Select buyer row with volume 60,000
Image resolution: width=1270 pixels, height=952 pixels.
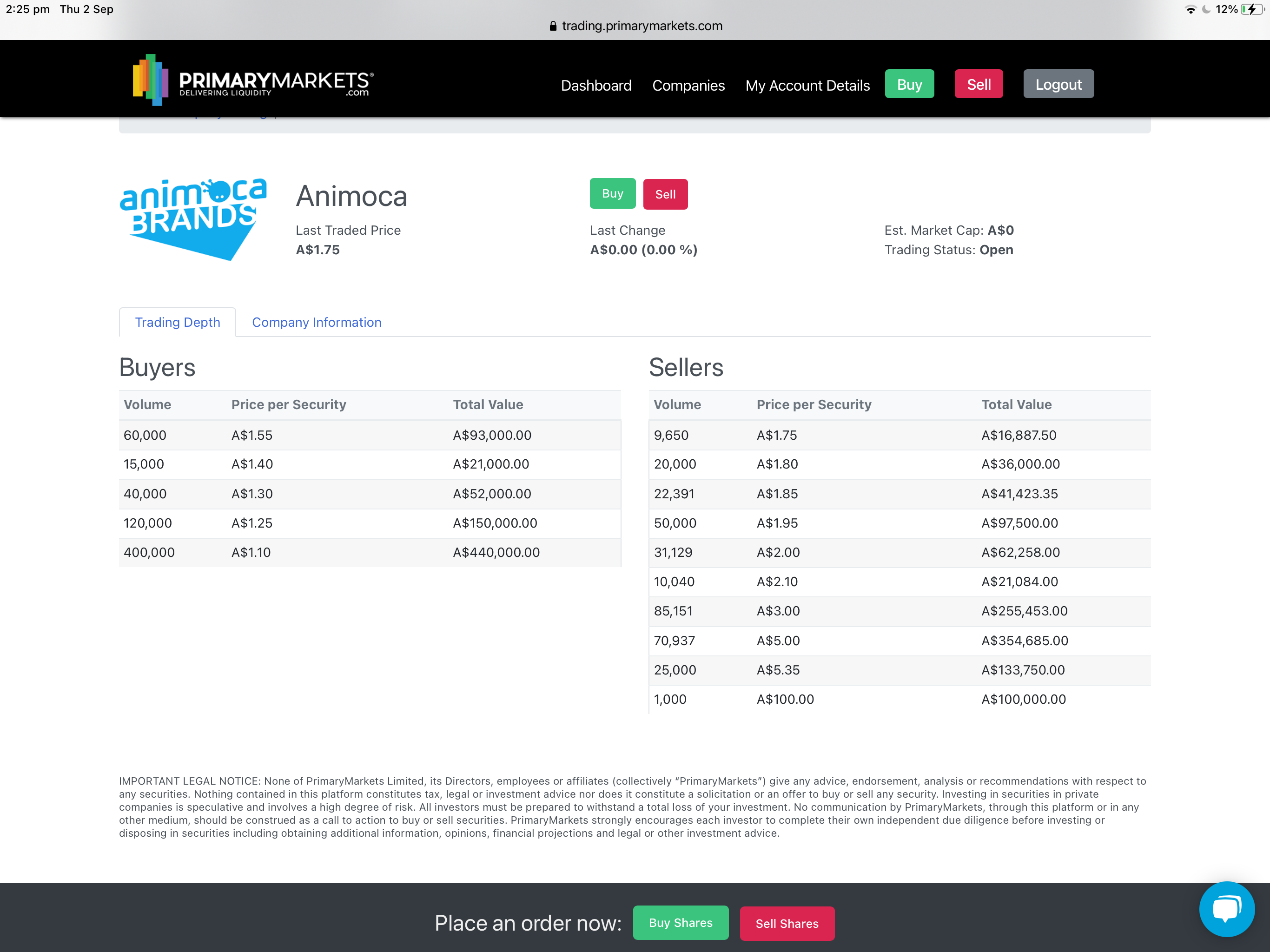(x=370, y=435)
